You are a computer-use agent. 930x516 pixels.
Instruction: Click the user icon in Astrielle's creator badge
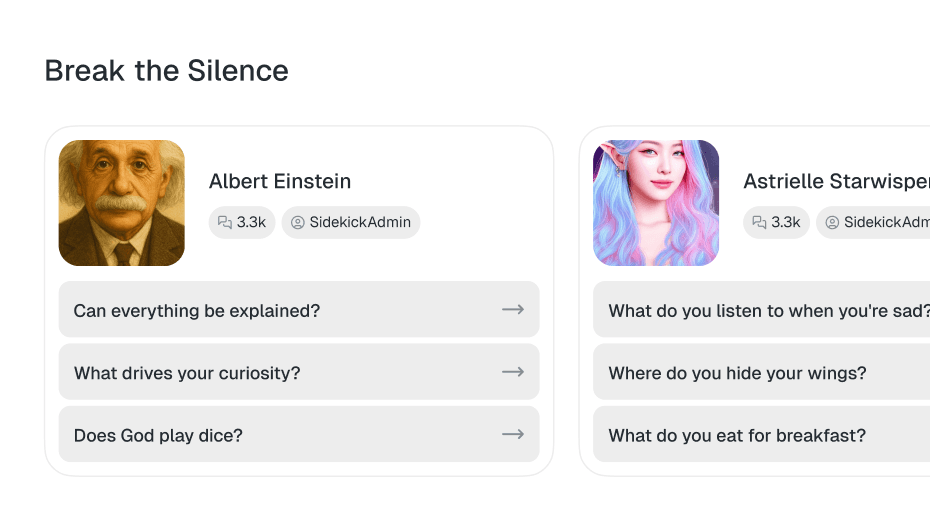tap(831, 223)
